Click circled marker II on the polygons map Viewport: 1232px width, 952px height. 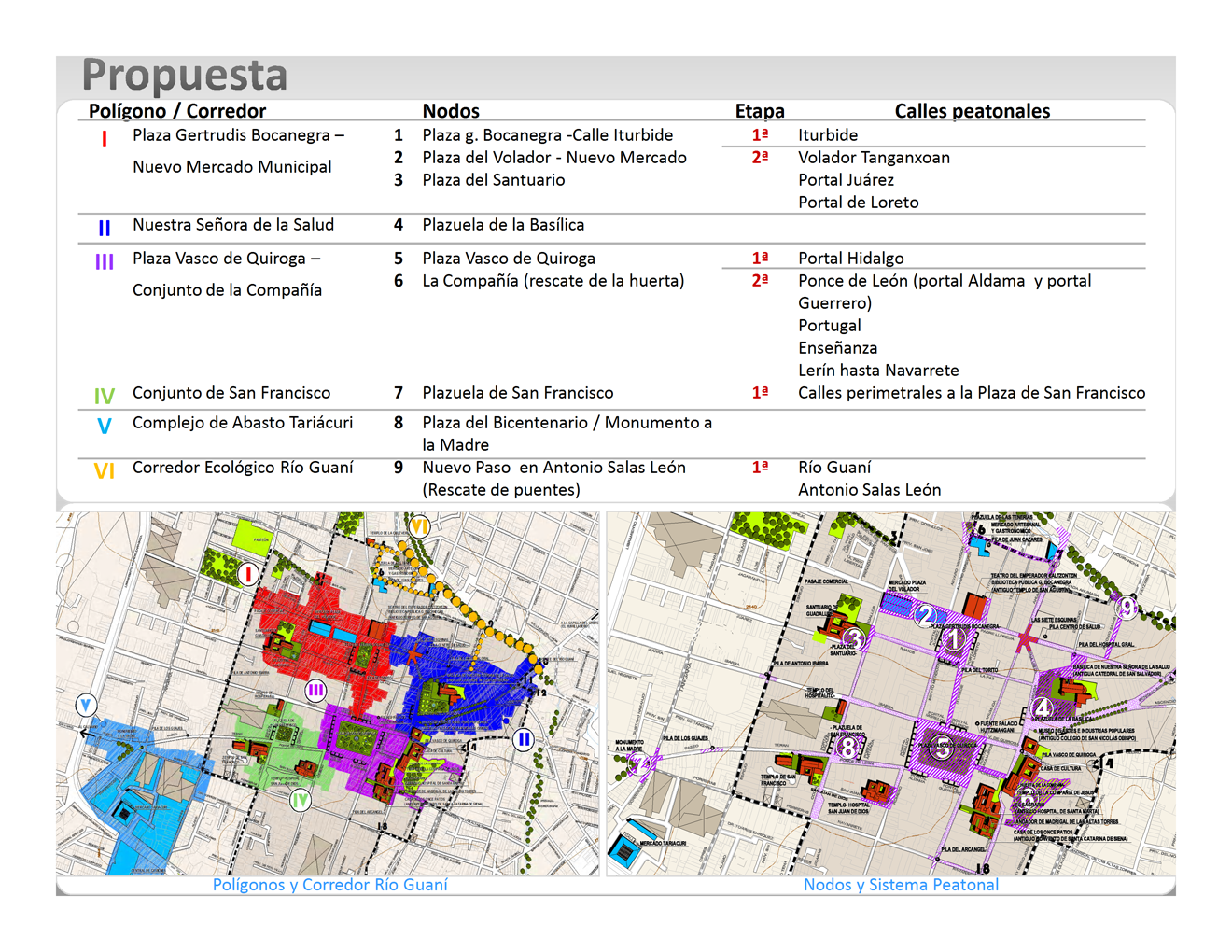[x=525, y=739]
